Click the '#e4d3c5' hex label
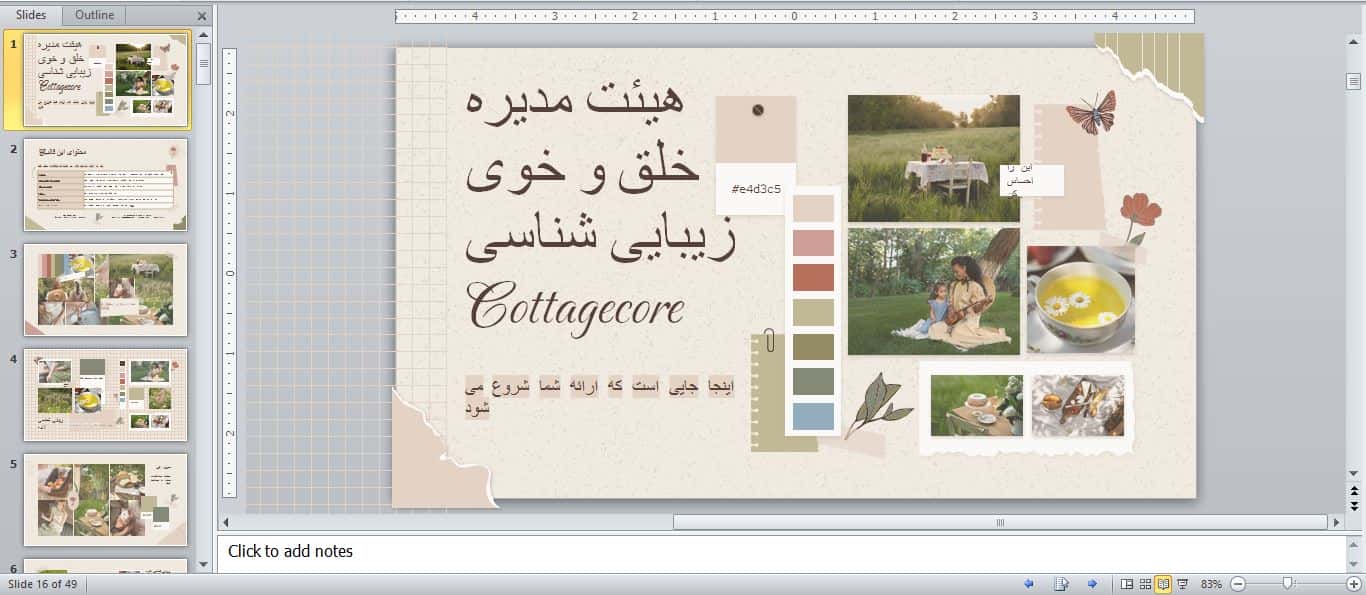The width and height of the screenshot is (1366, 595). (756, 189)
